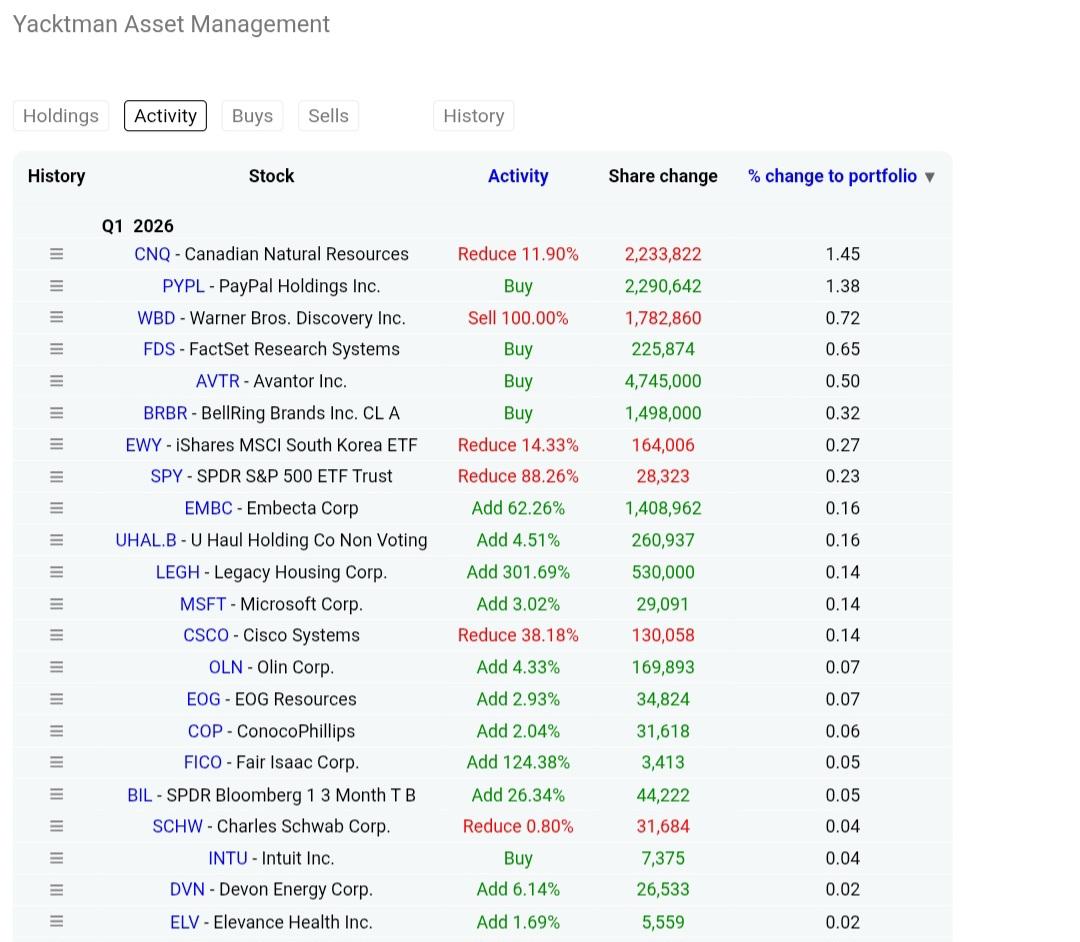Open history icon for FICO row

[x=56, y=762]
